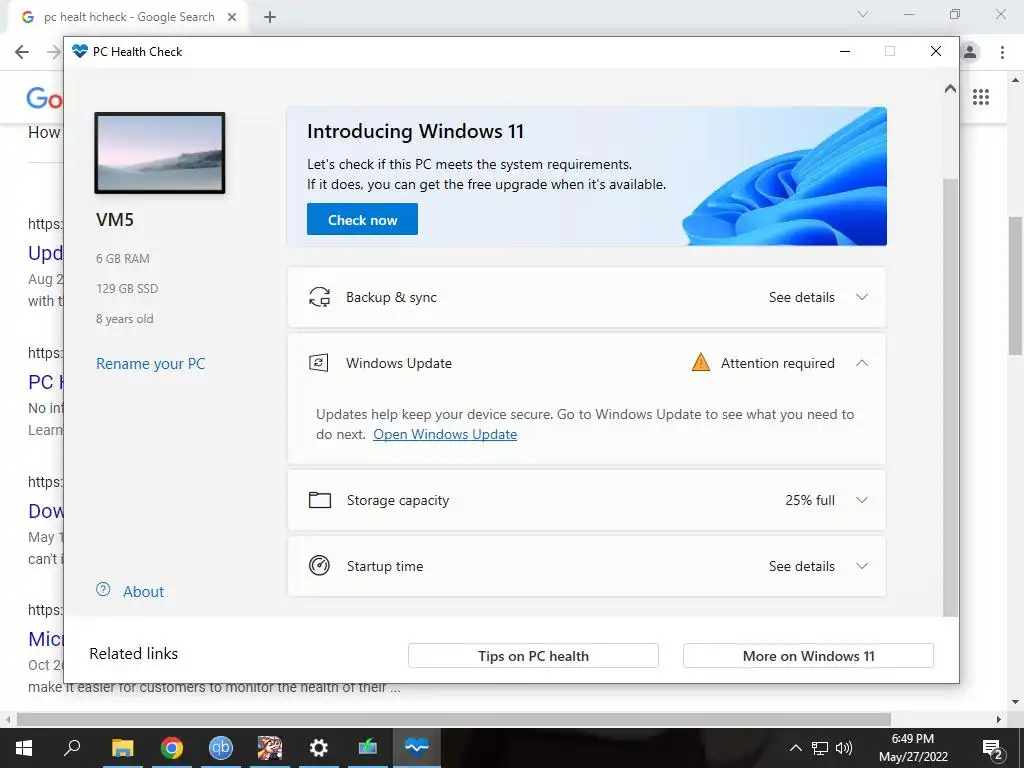The height and width of the screenshot is (768, 1024).
Task: Click the Check now button
Action: [362, 219]
